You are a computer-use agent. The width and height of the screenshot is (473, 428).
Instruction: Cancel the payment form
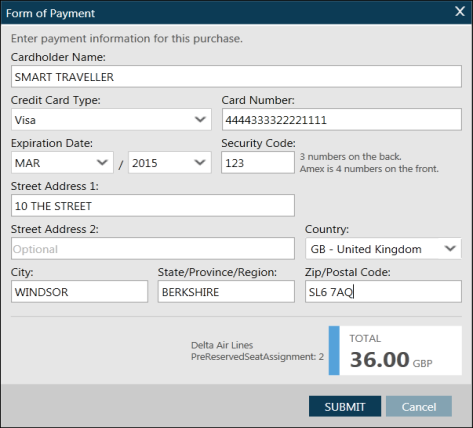click(x=419, y=406)
